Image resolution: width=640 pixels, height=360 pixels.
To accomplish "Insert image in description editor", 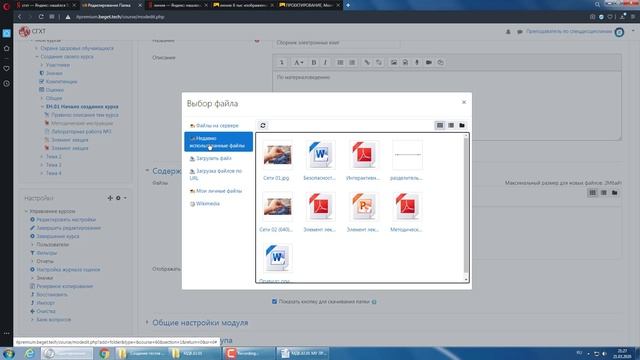I will (393, 62).
